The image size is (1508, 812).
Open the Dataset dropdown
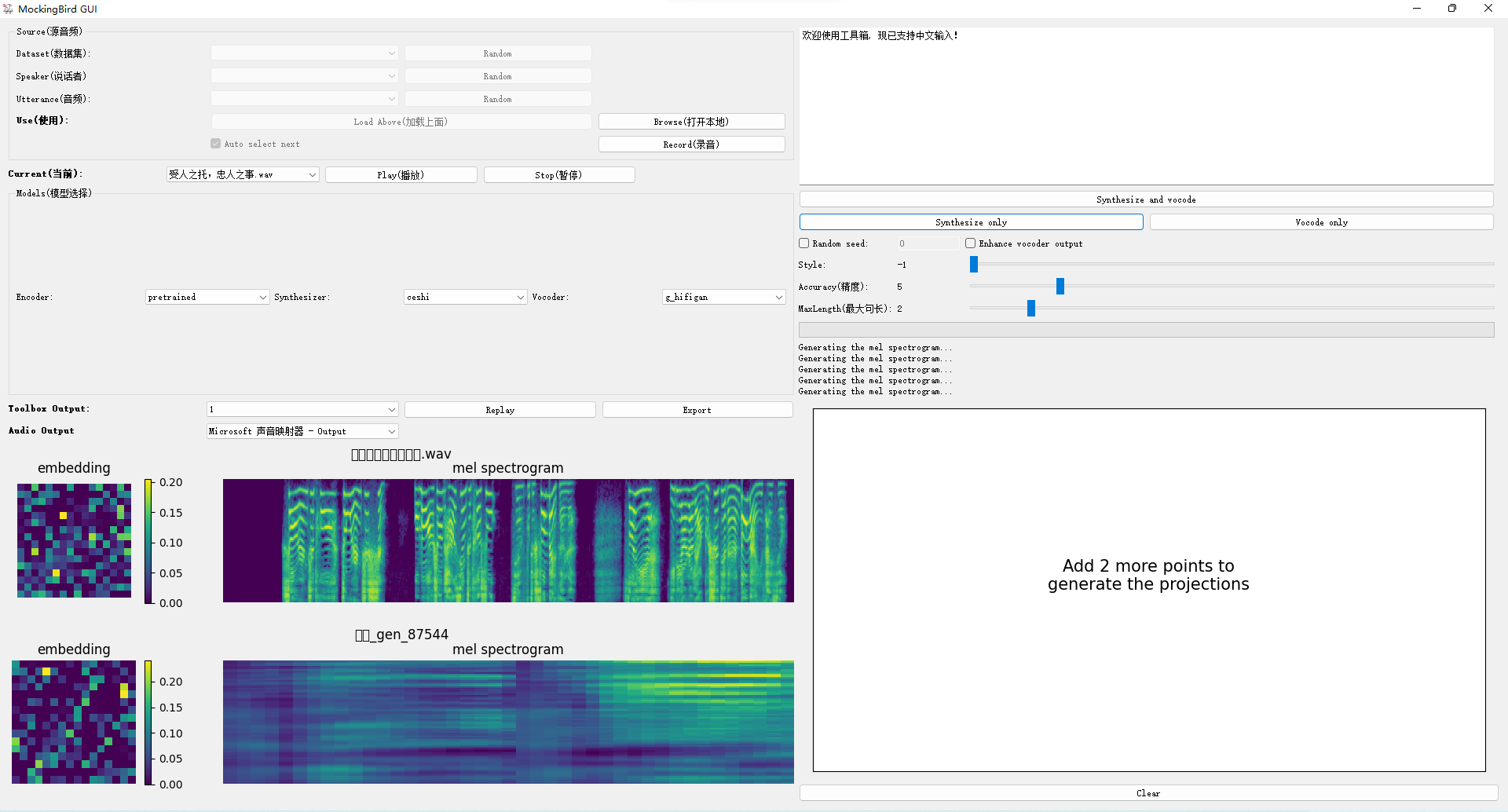[304, 53]
